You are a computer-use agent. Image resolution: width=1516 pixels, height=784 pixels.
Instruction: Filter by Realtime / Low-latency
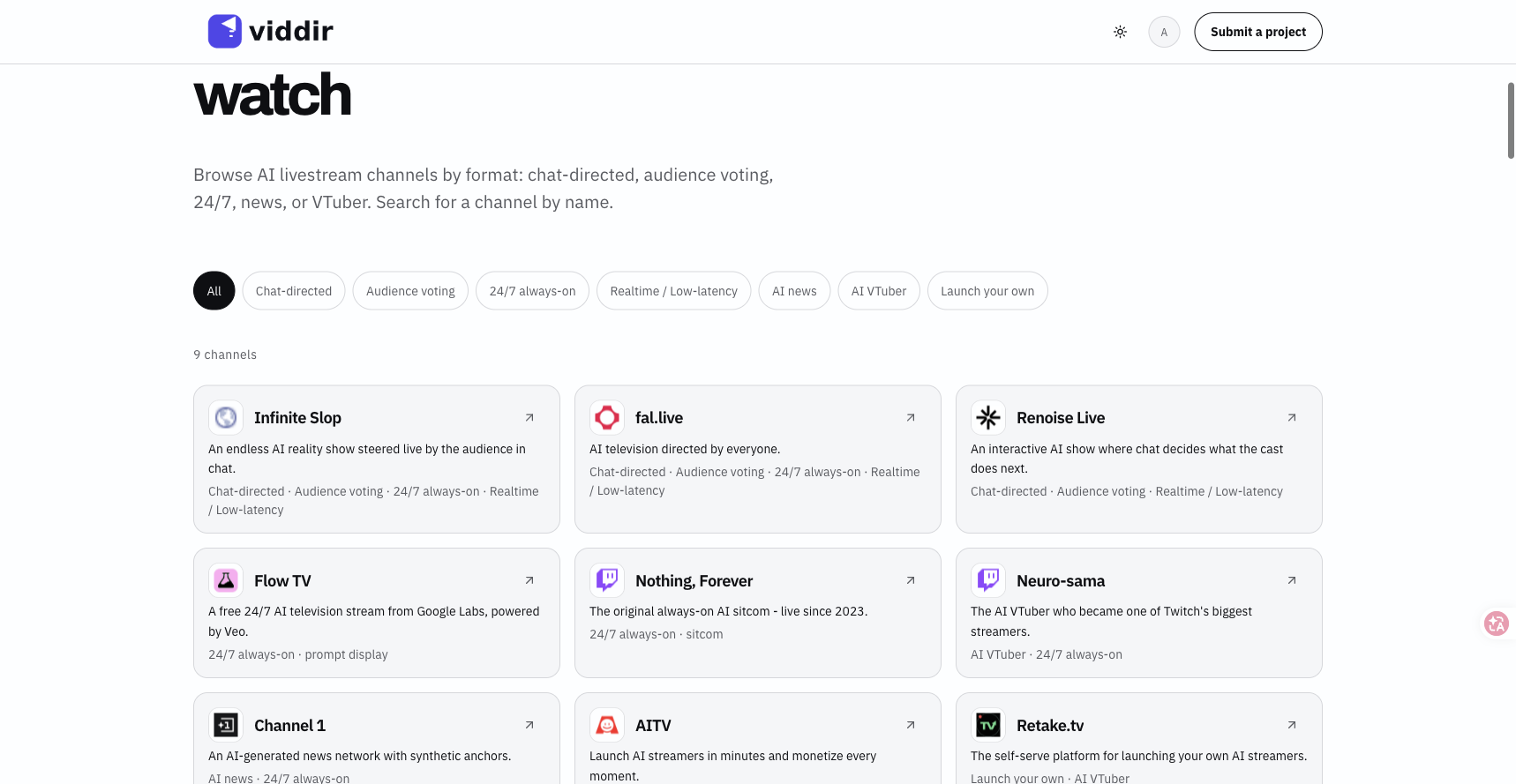coord(673,291)
